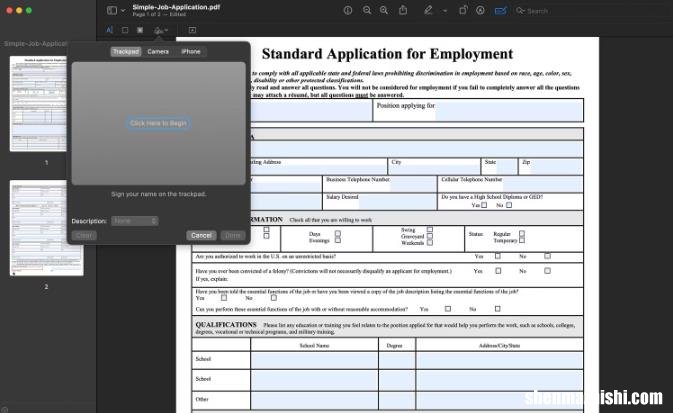
Task: Click the Clear button
Action: [84, 235]
